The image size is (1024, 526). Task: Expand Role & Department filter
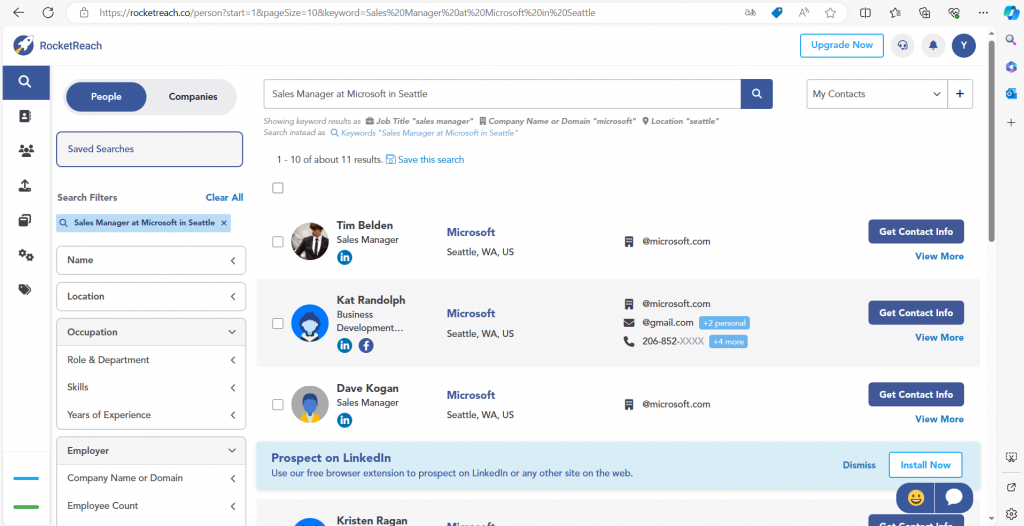[152, 360]
